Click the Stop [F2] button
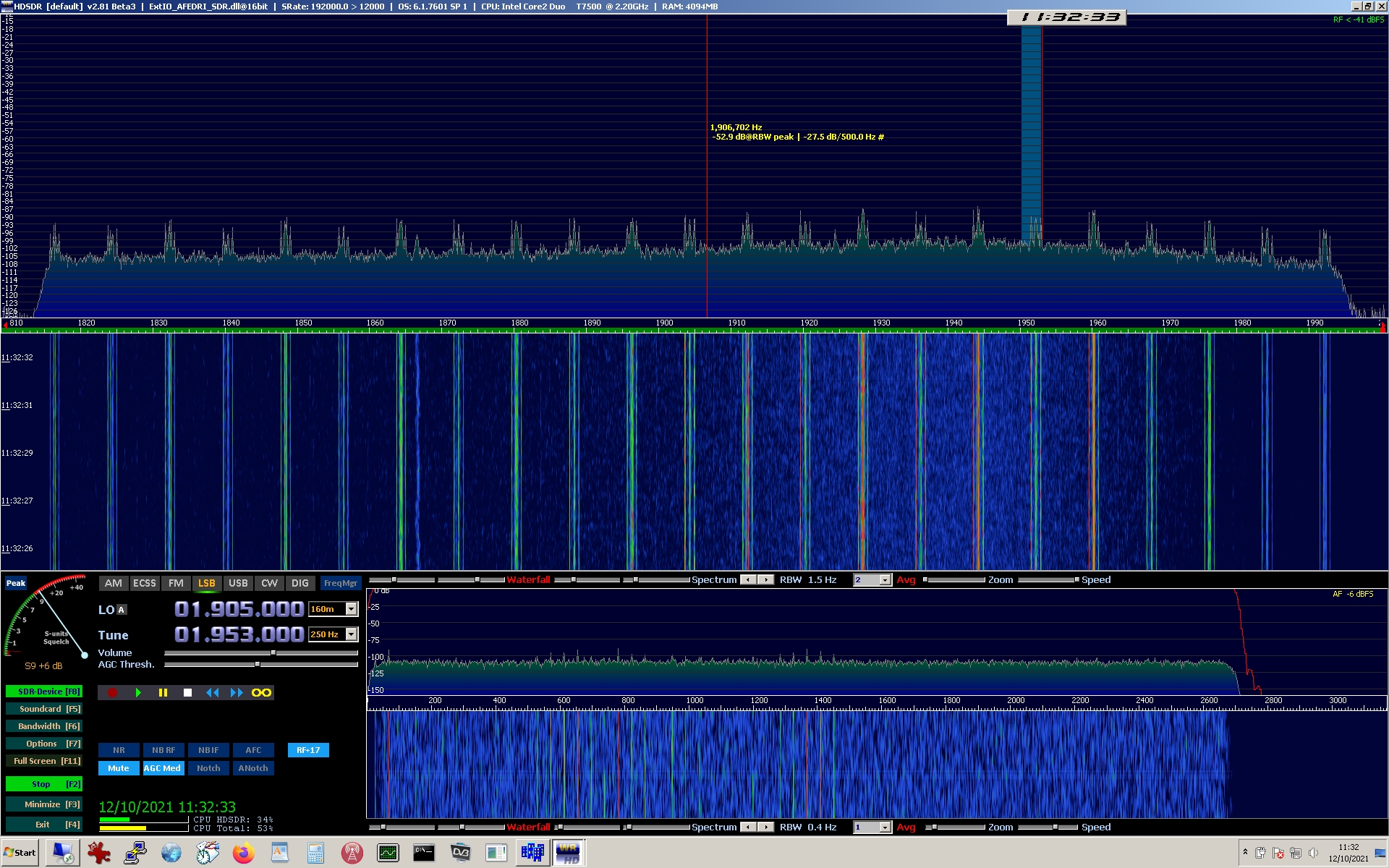 pos(44,784)
